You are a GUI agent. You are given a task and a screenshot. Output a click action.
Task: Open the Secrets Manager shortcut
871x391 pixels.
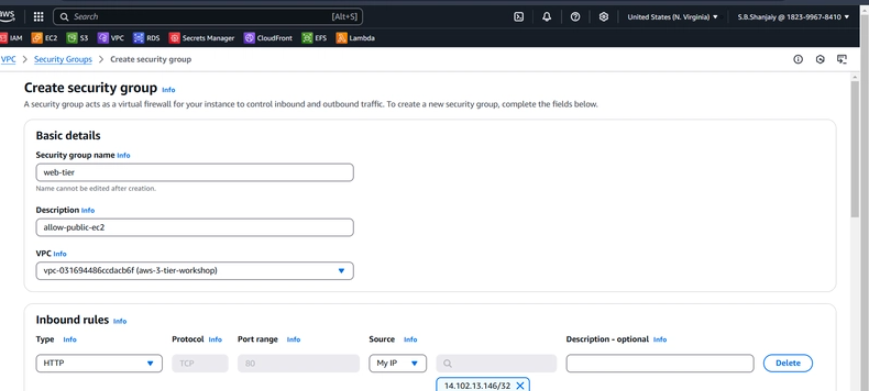point(202,38)
